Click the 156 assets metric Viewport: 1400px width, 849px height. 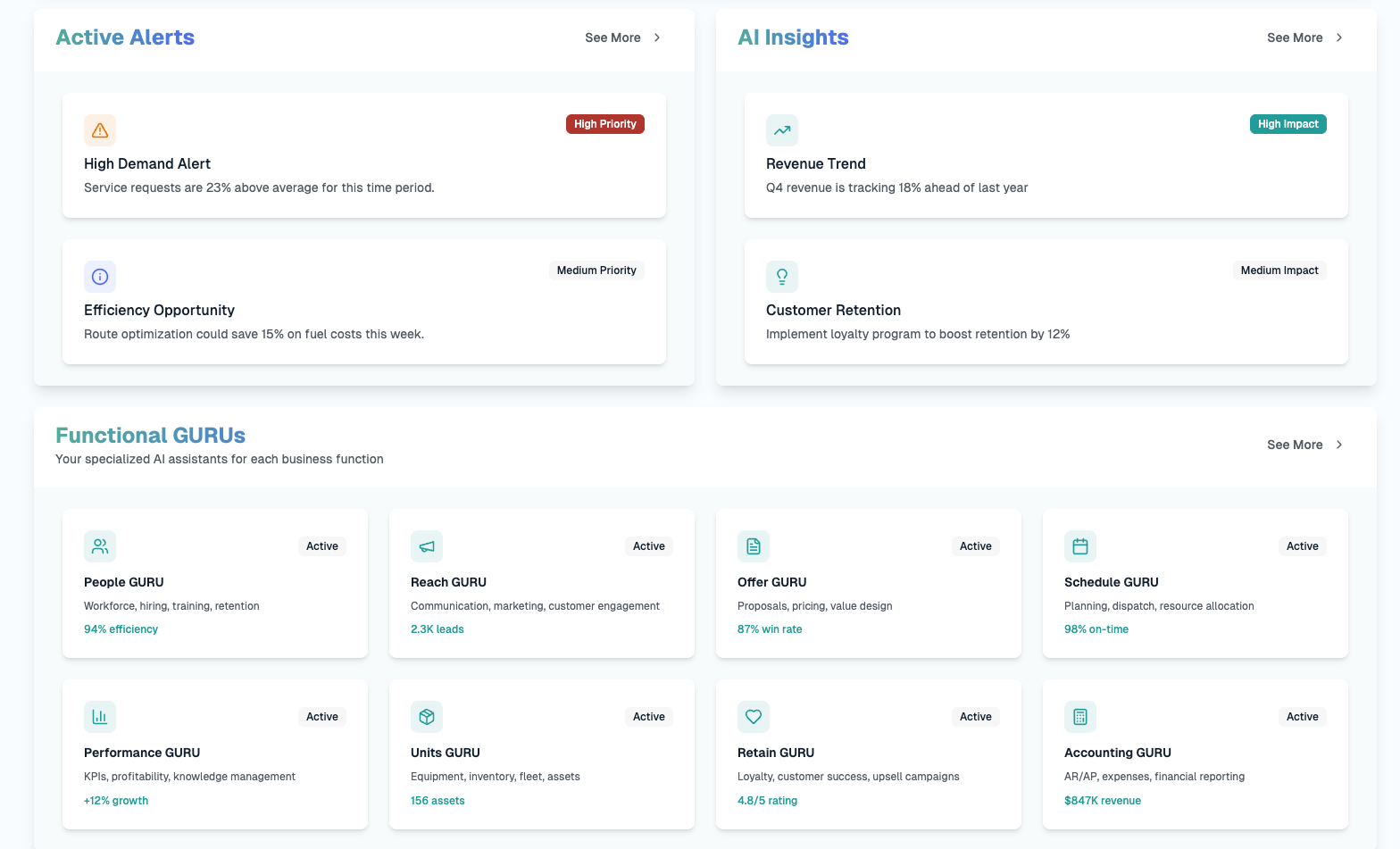437,801
